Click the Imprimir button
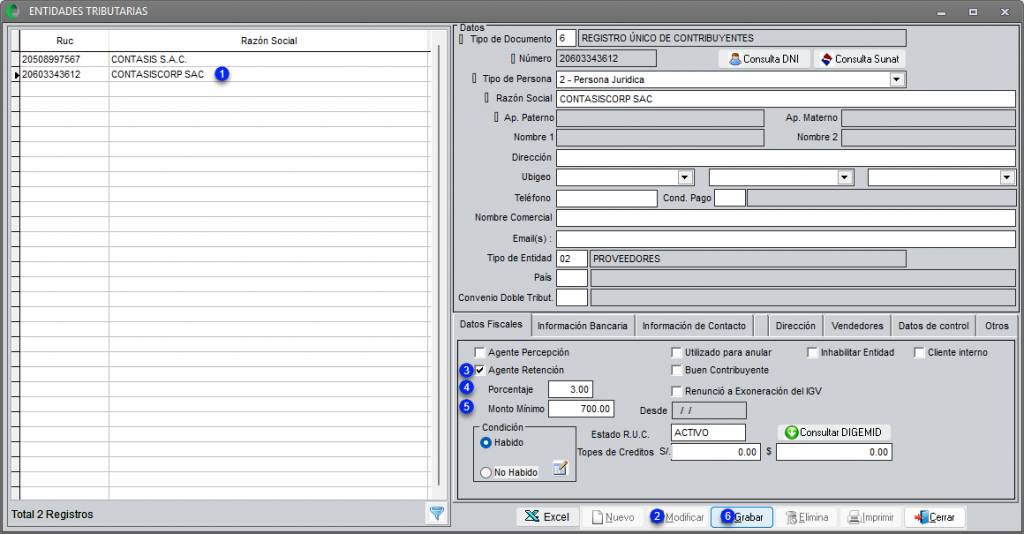The height and width of the screenshot is (534, 1024). pos(871,517)
